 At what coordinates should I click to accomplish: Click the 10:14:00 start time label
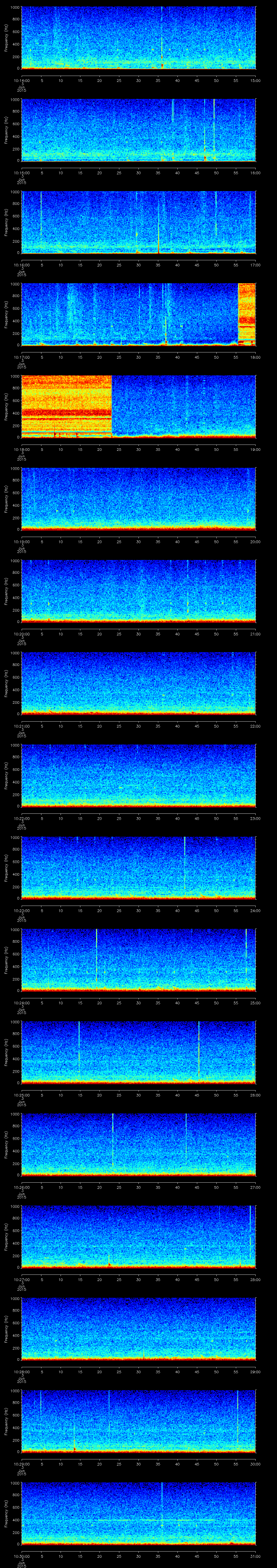point(21,80)
